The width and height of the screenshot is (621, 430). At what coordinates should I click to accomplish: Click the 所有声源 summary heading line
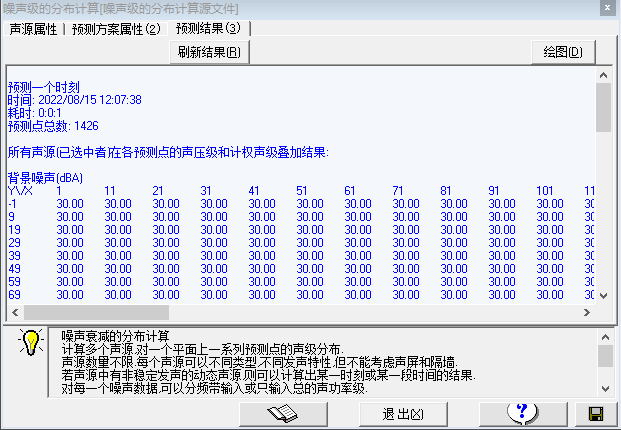168,152
